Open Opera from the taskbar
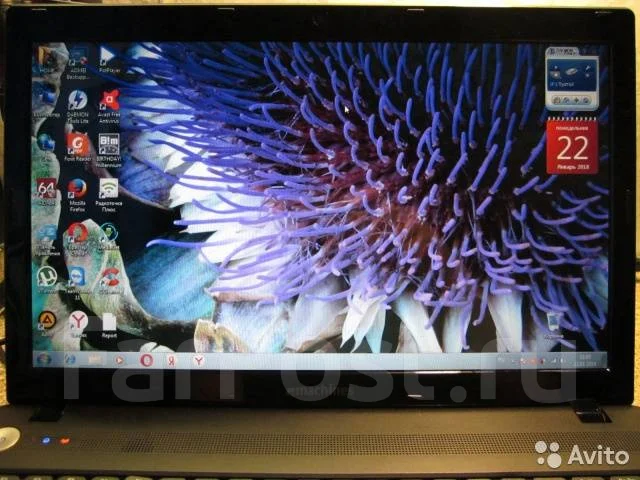 pyautogui.click(x=147, y=360)
